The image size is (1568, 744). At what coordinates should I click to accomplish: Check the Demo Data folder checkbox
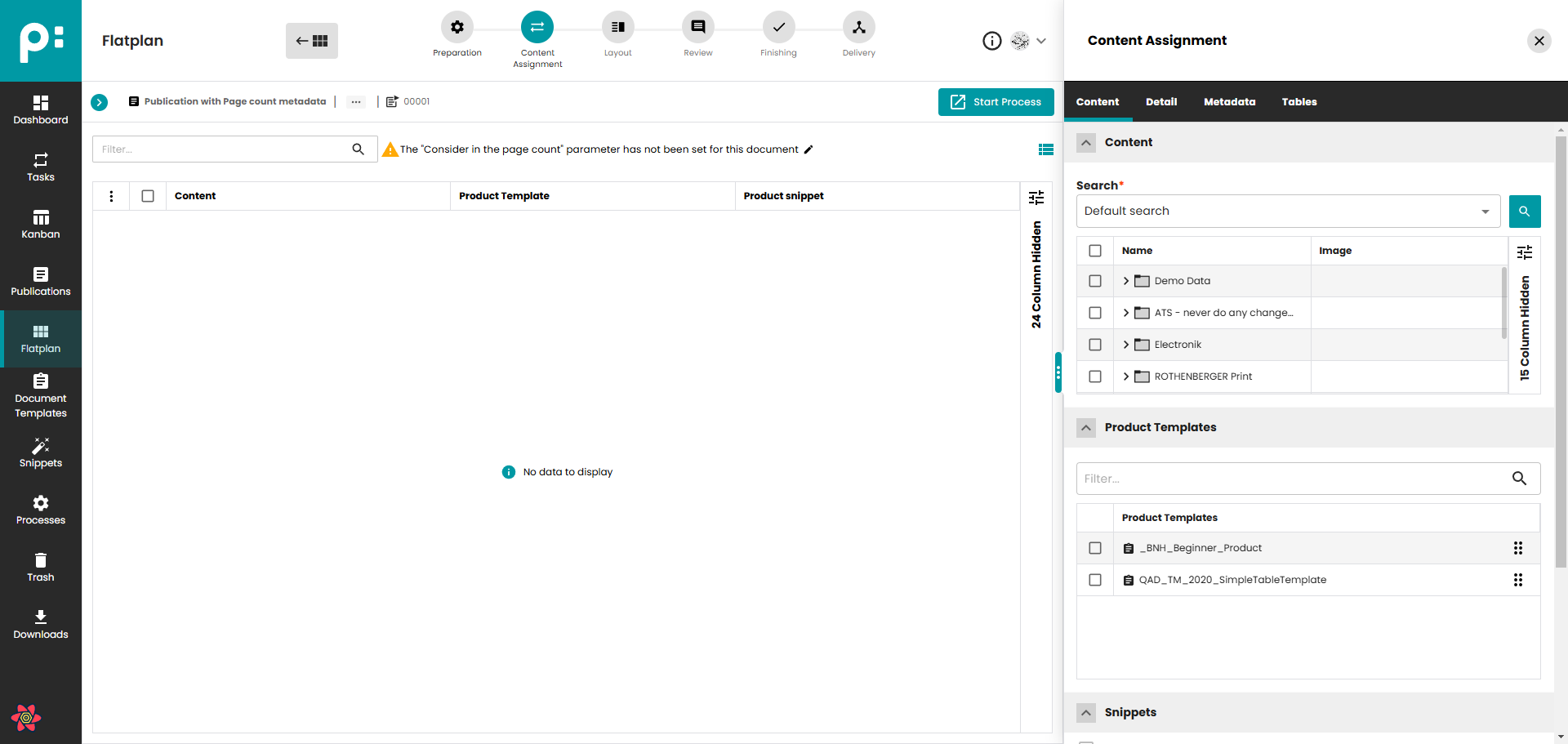tap(1095, 281)
